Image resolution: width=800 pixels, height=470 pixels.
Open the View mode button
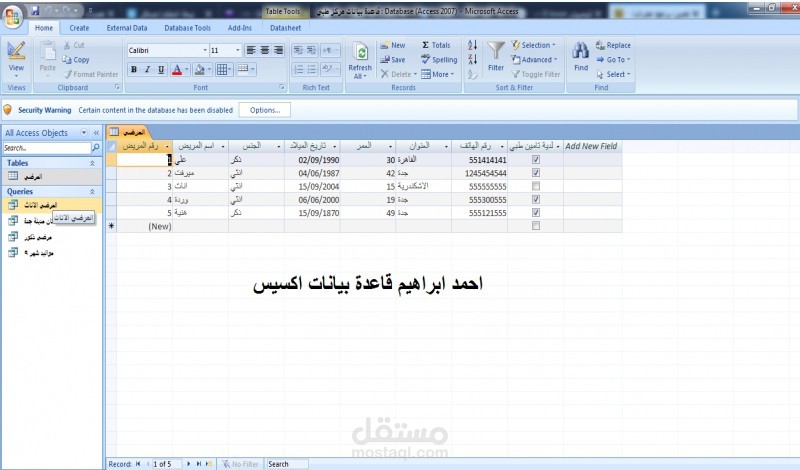click(x=16, y=60)
